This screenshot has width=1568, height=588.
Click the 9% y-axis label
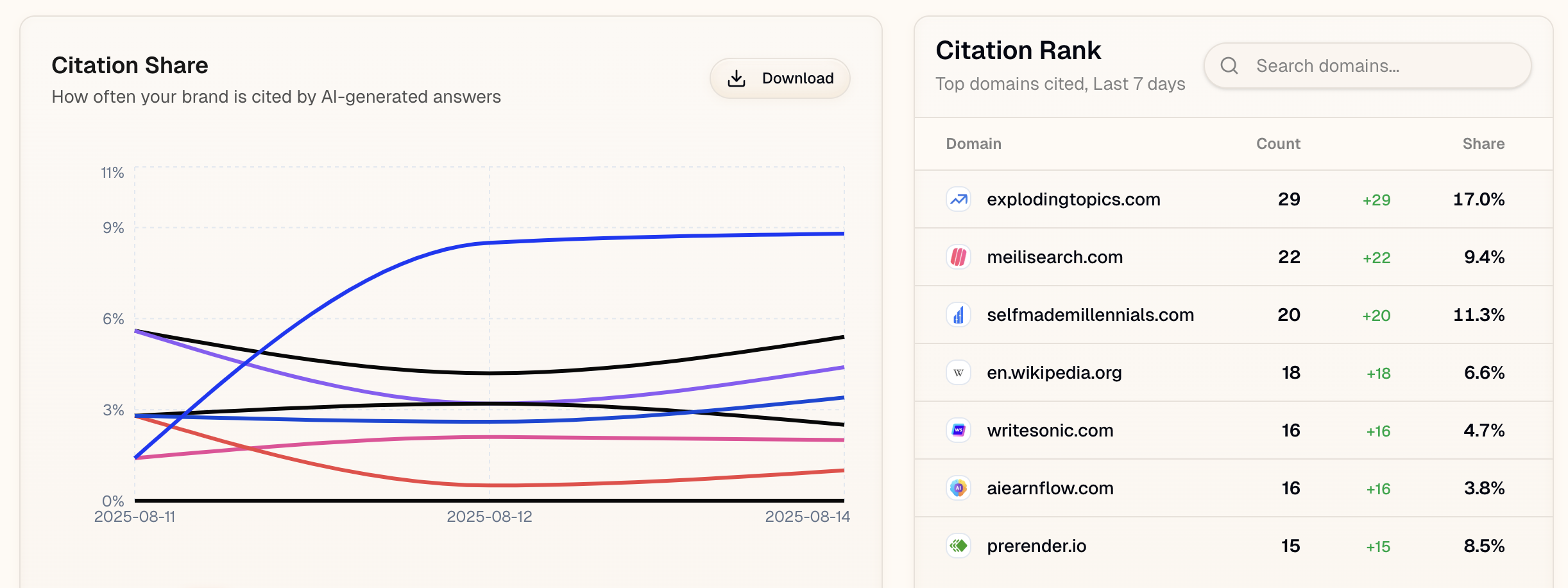coord(114,228)
